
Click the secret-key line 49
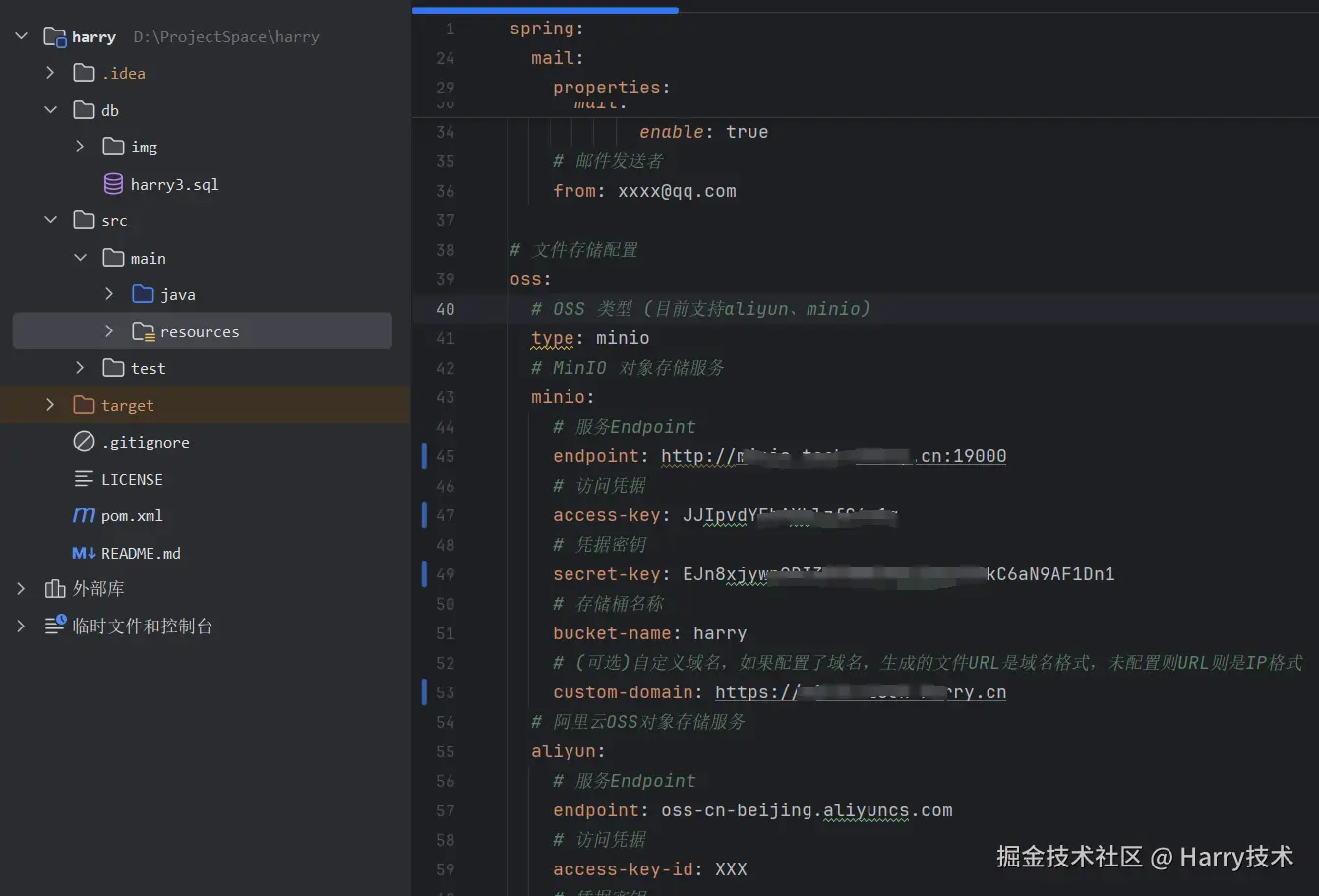point(833,574)
